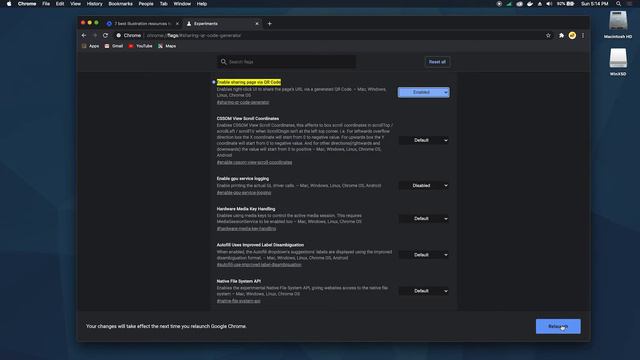The image size is (640, 360).
Task: Reload the page with the refresh icon
Action: pos(105,36)
